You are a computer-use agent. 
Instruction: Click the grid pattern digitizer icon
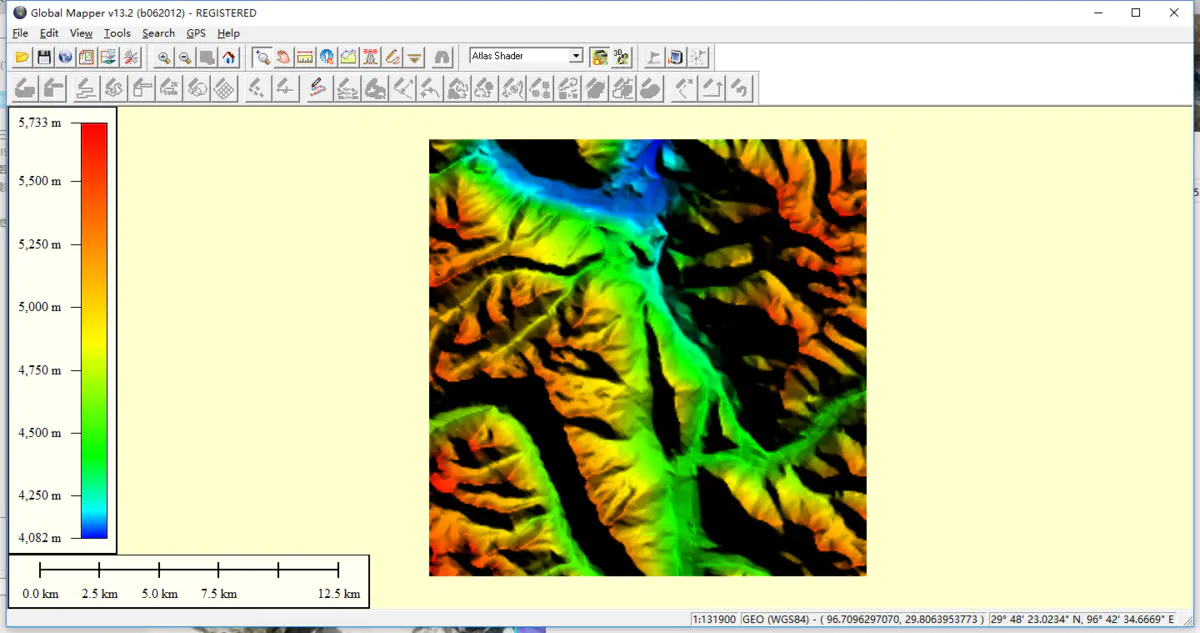tap(225, 88)
